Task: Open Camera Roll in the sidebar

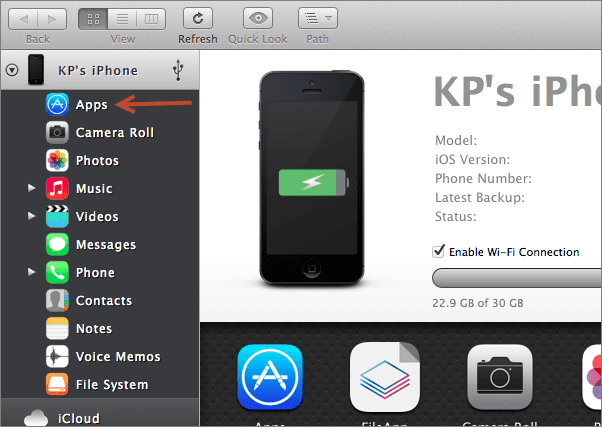Action: click(x=115, y=132)
